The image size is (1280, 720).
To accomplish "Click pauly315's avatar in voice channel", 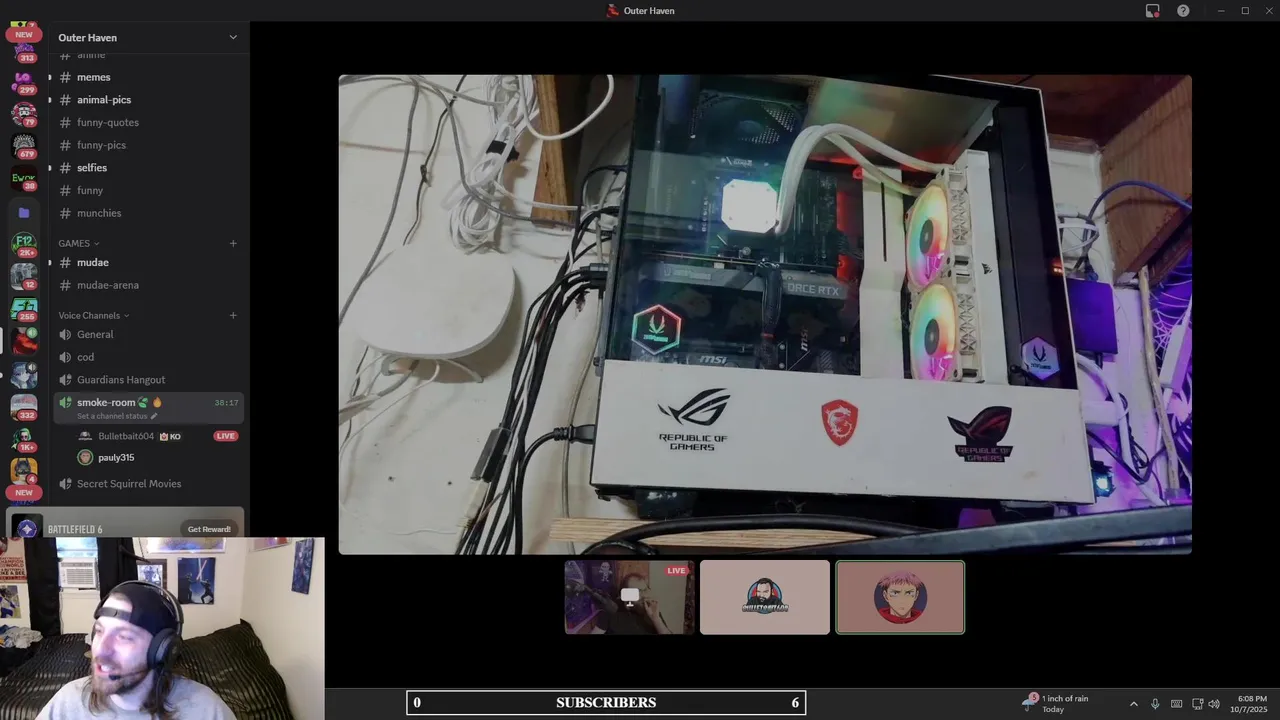I will (x=85, y=457).
